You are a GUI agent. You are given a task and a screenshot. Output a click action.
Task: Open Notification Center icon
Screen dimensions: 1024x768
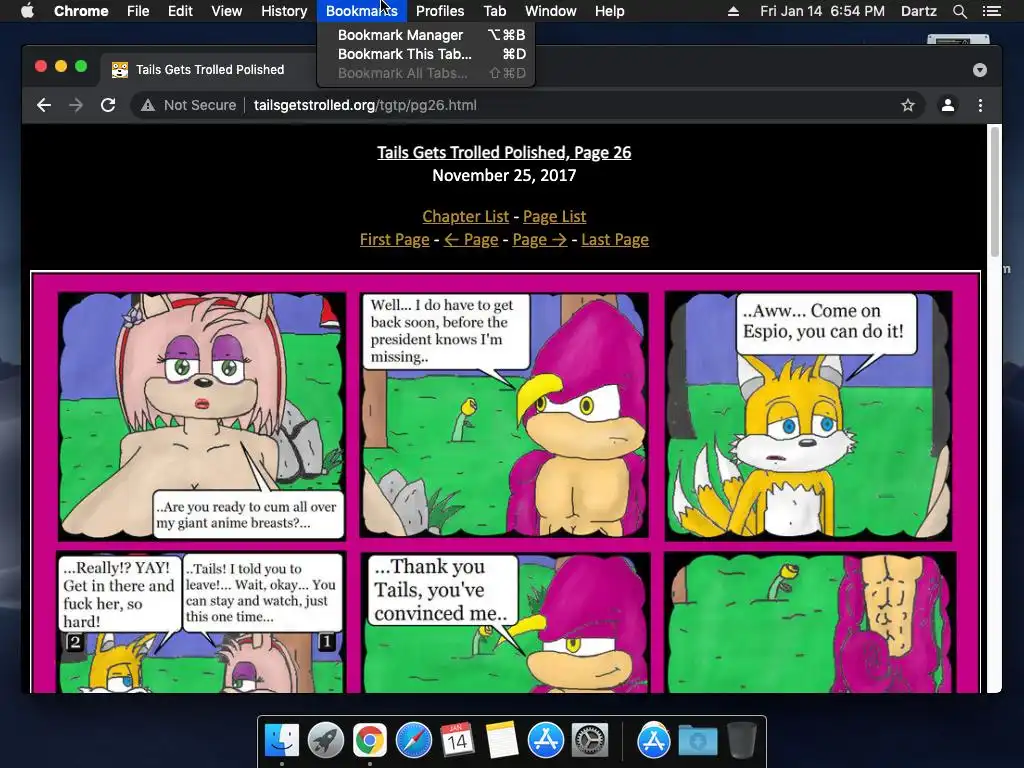coord(991,11)
